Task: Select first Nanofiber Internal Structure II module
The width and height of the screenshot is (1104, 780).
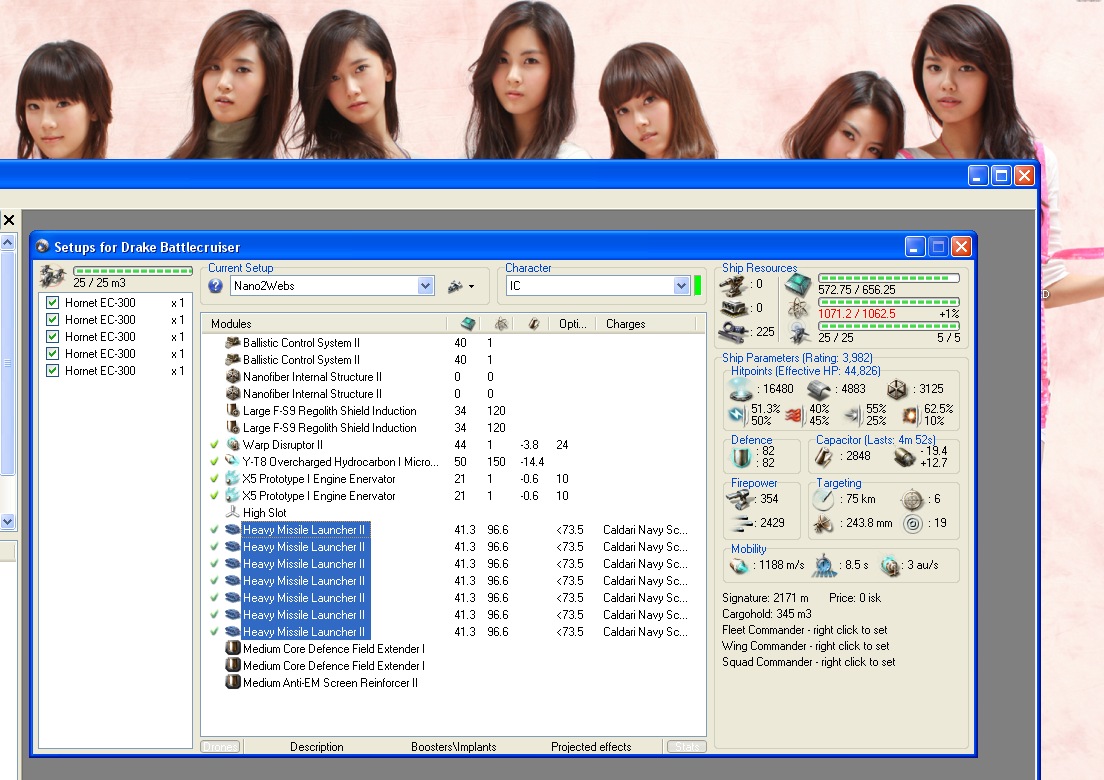Action: point(313,377)
